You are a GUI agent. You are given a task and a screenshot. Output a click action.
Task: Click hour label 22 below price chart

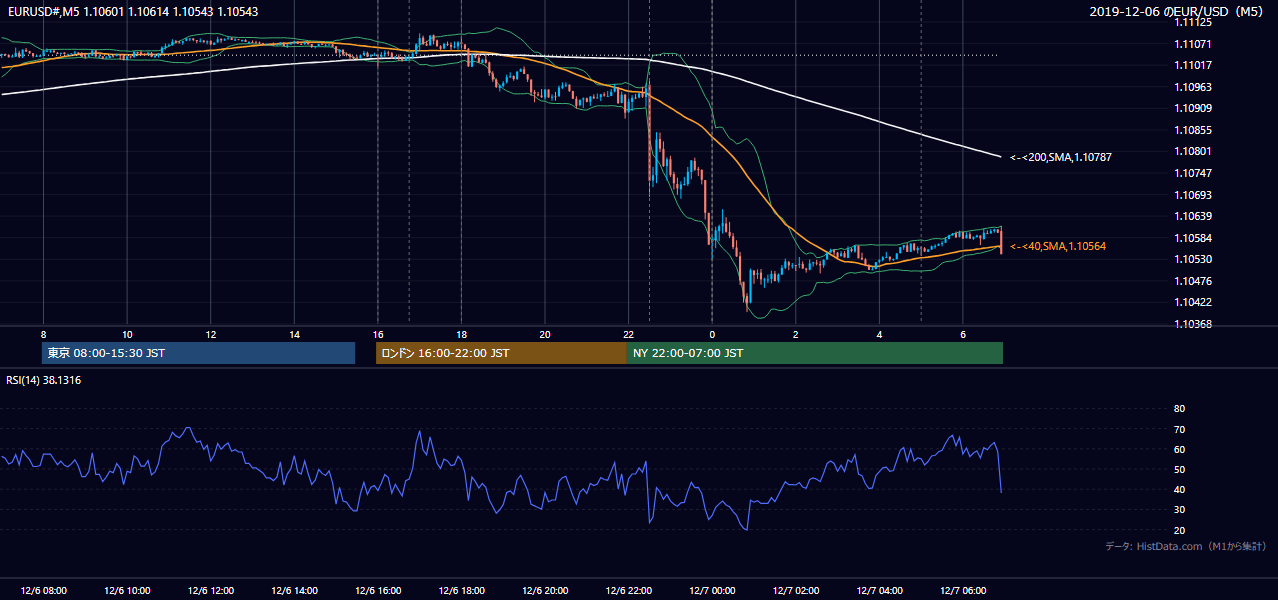(x=628, y=334)
